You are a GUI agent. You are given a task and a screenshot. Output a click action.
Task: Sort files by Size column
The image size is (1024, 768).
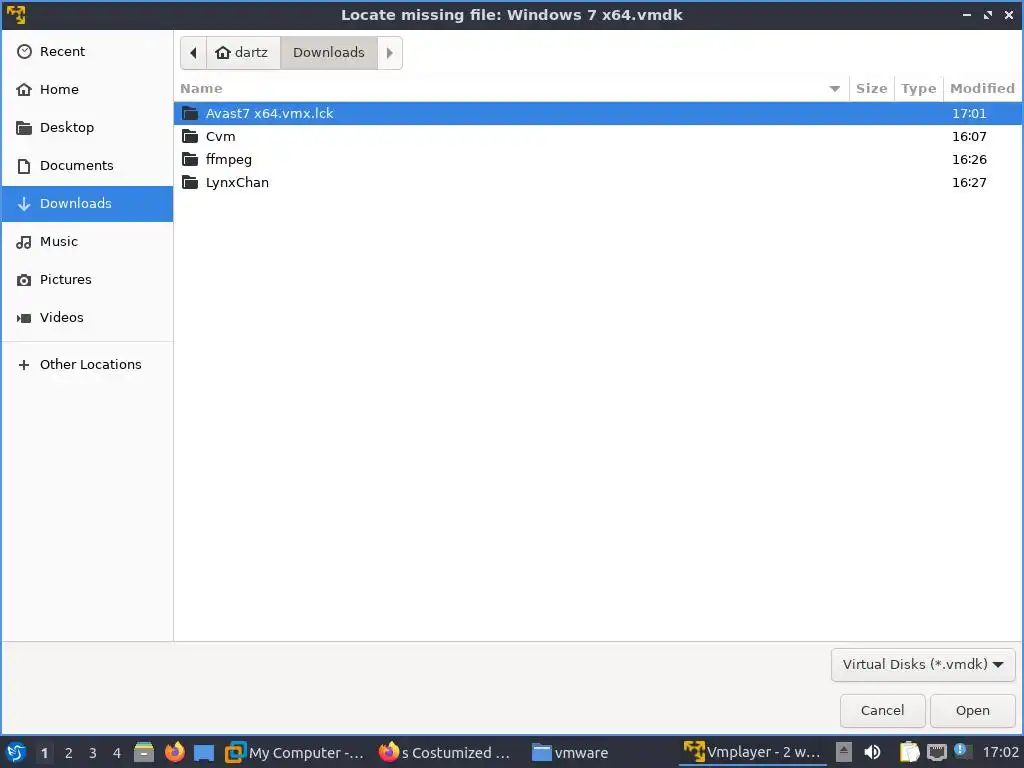pyautogui.click(x=871, y=88)
